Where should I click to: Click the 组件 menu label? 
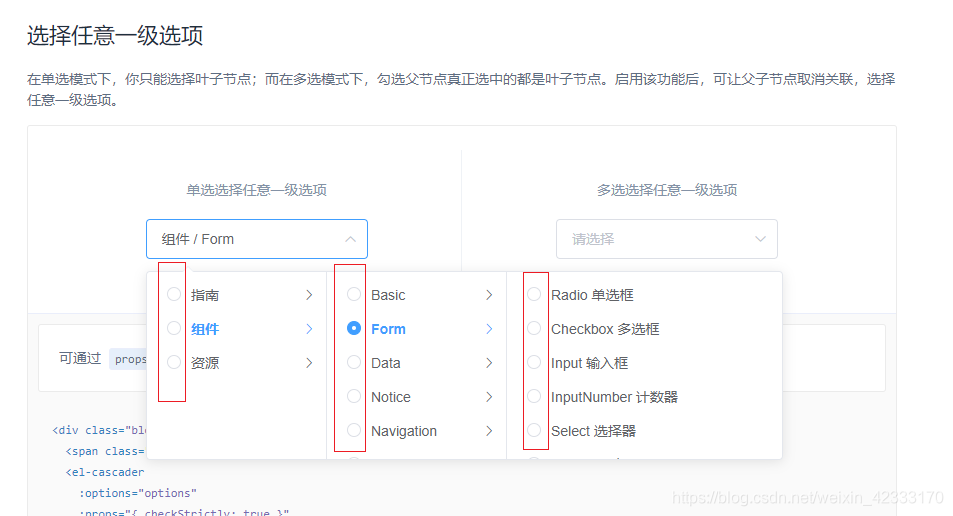205,329
